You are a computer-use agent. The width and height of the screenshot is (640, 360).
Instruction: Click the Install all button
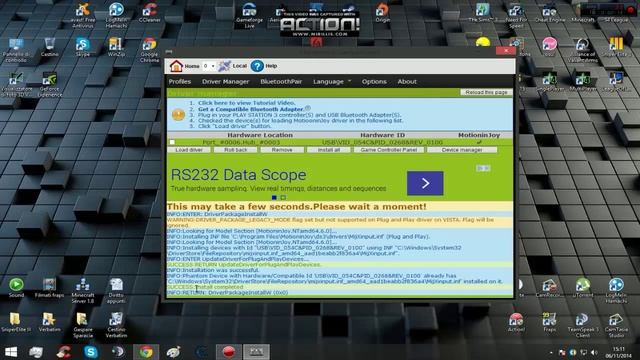[329, 150]
